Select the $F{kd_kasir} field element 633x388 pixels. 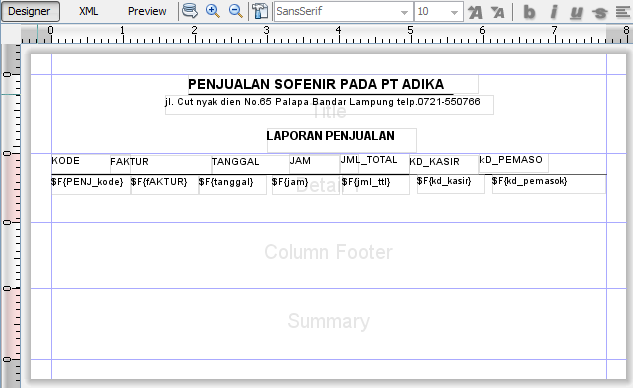point(451,184)
